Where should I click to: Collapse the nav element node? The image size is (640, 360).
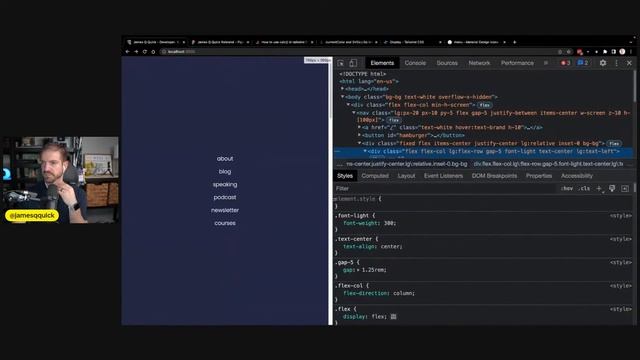pos(354,113)
